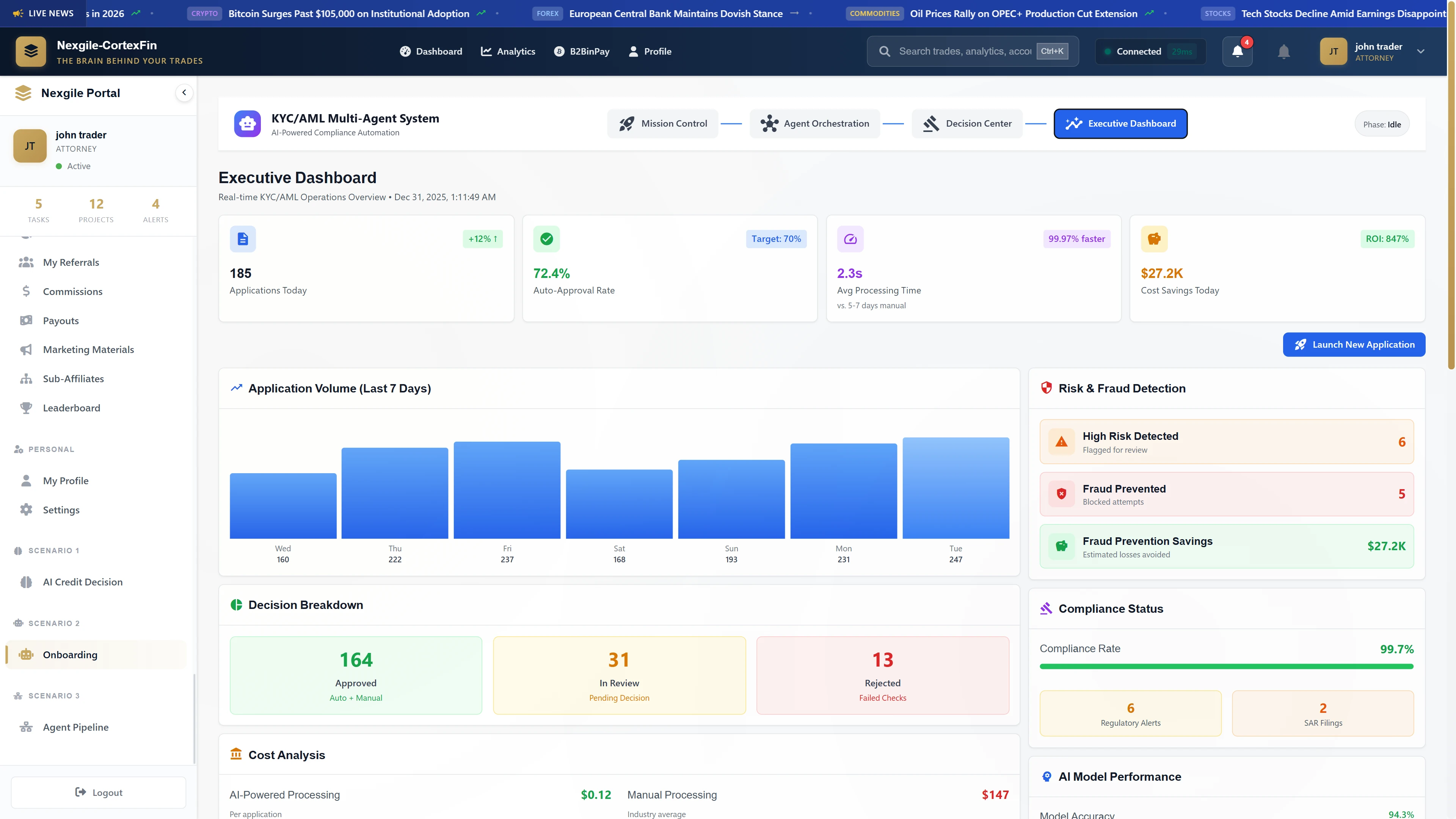Image resolution: width=1456 pixels, height=819 pixels.
Task: Open Payouts from the sidebar
Action: [61, 320]
